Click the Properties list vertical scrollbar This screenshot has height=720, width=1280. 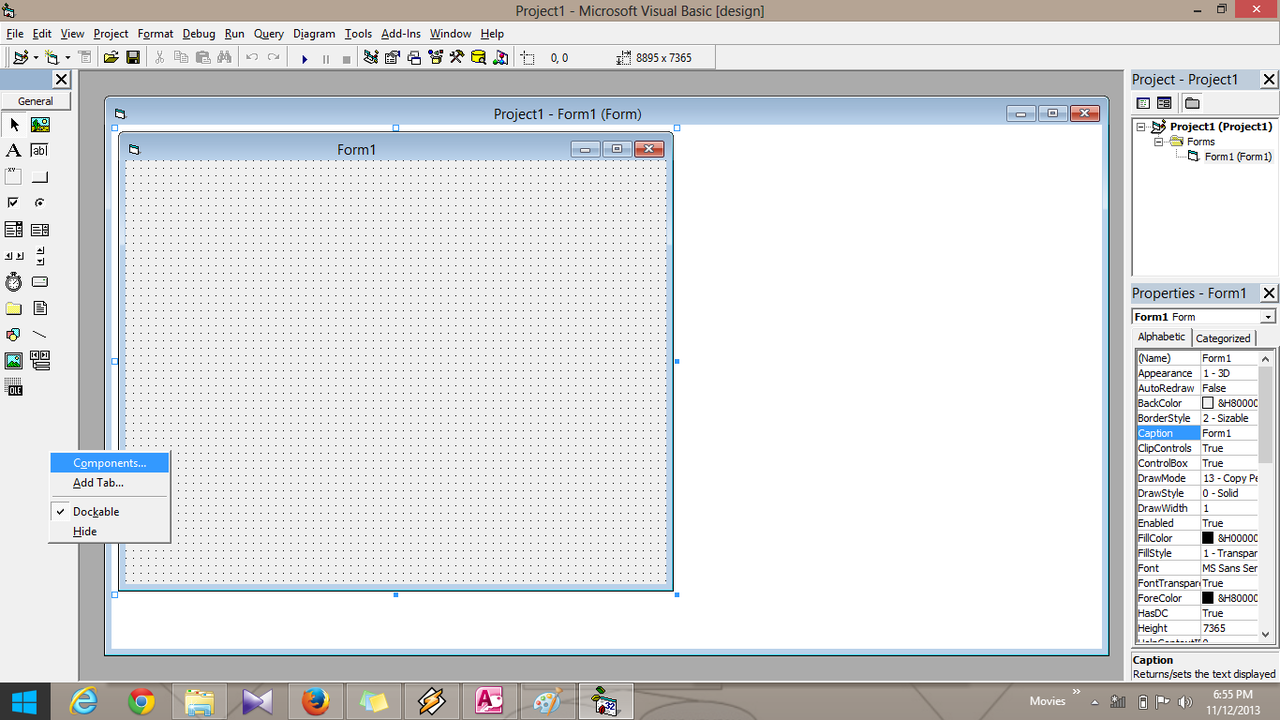point(1265,496)
